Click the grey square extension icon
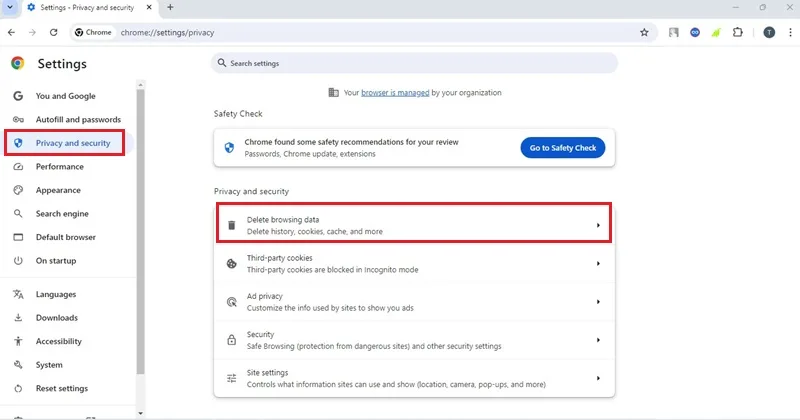Viewport: 800px width, 420px height. (674, 32)
